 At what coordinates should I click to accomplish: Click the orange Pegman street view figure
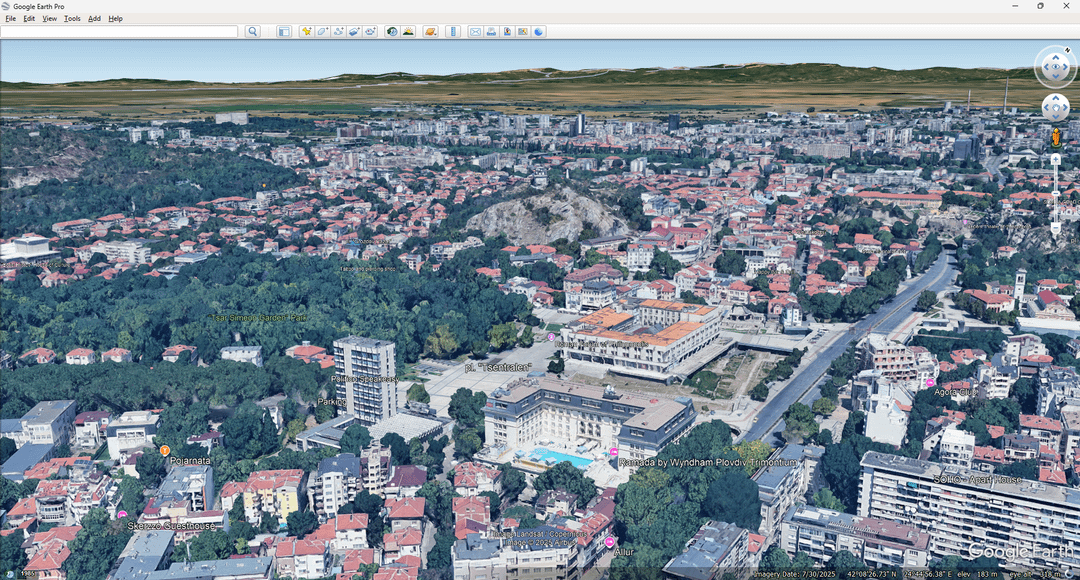point(1055,137)
